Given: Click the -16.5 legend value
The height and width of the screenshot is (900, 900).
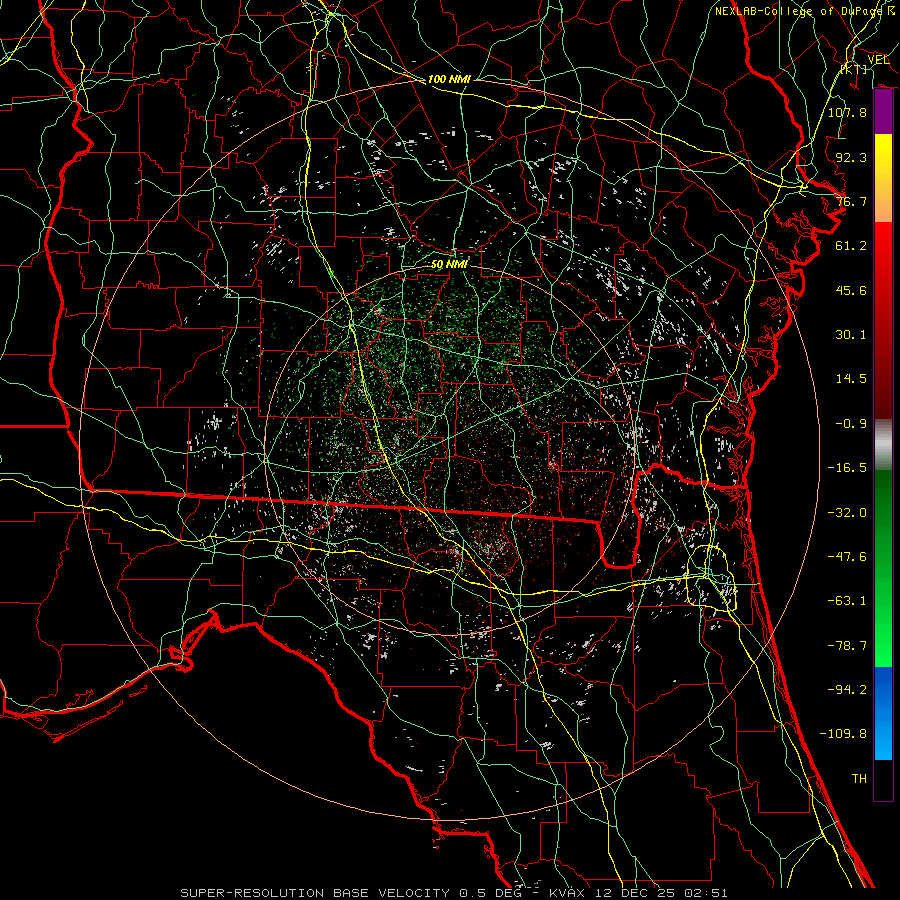Looking at the screenshot, I should point(847,468).
